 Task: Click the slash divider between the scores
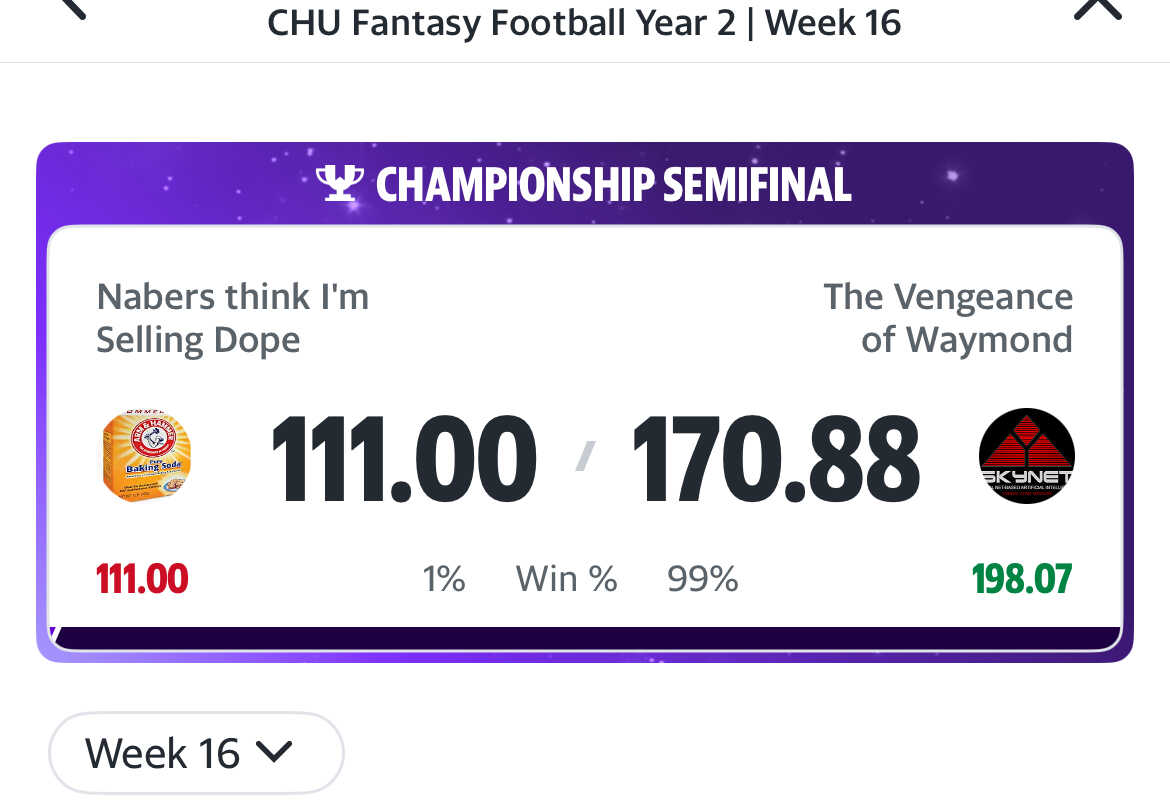pyautogui.click(x=585, y=457)
